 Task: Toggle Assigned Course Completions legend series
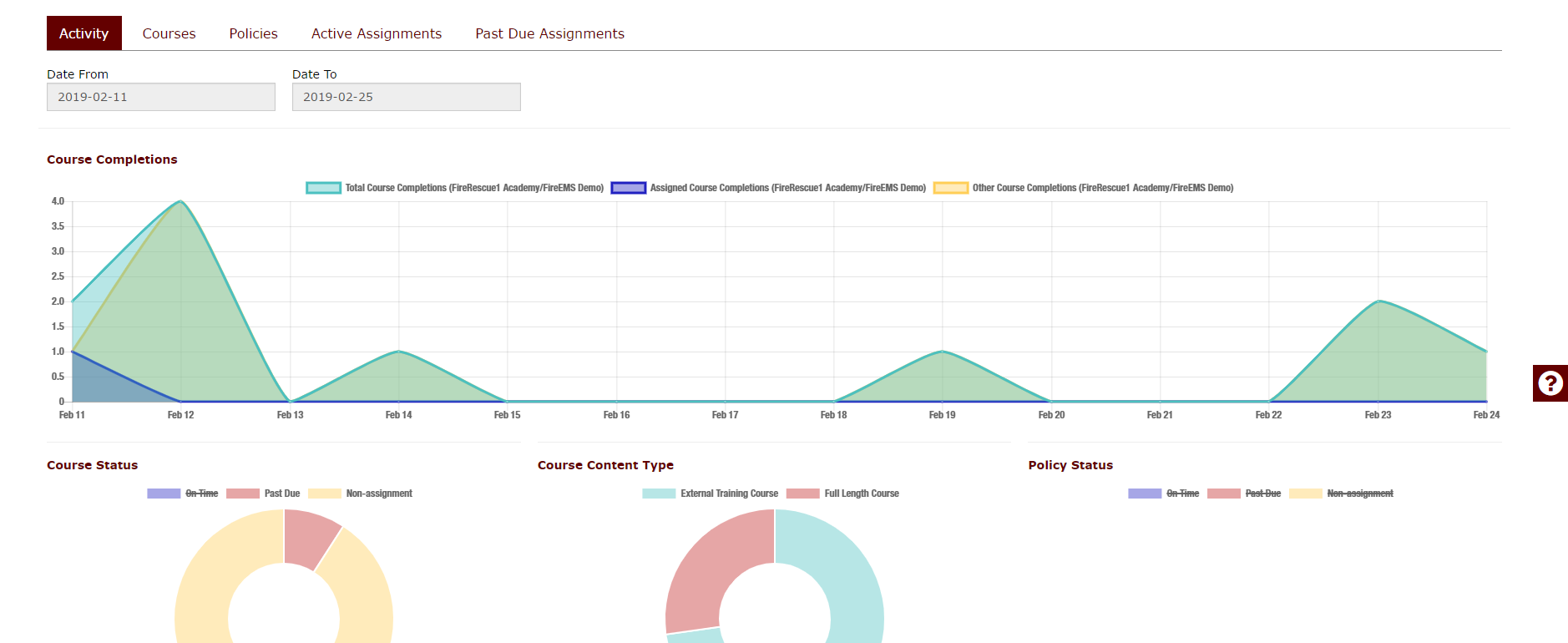click(x=769, y=188)
